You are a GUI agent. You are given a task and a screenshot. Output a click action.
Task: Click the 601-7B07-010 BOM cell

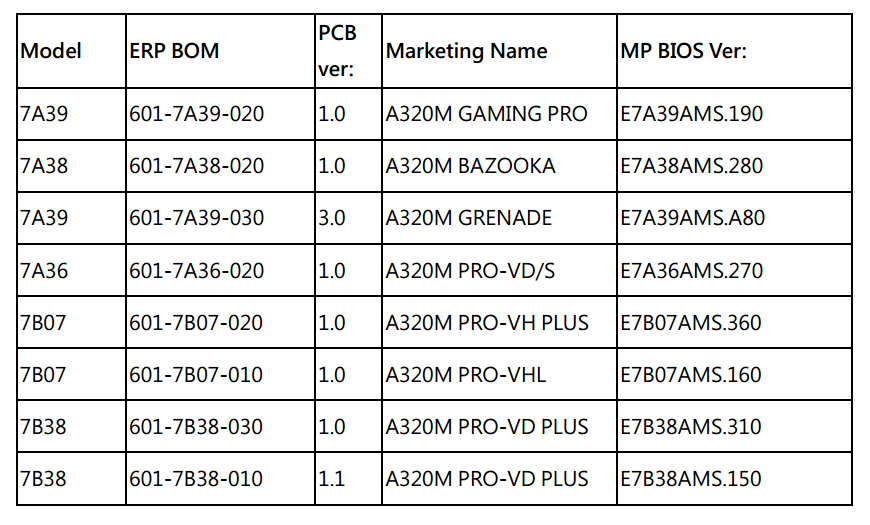coord(196,375)
